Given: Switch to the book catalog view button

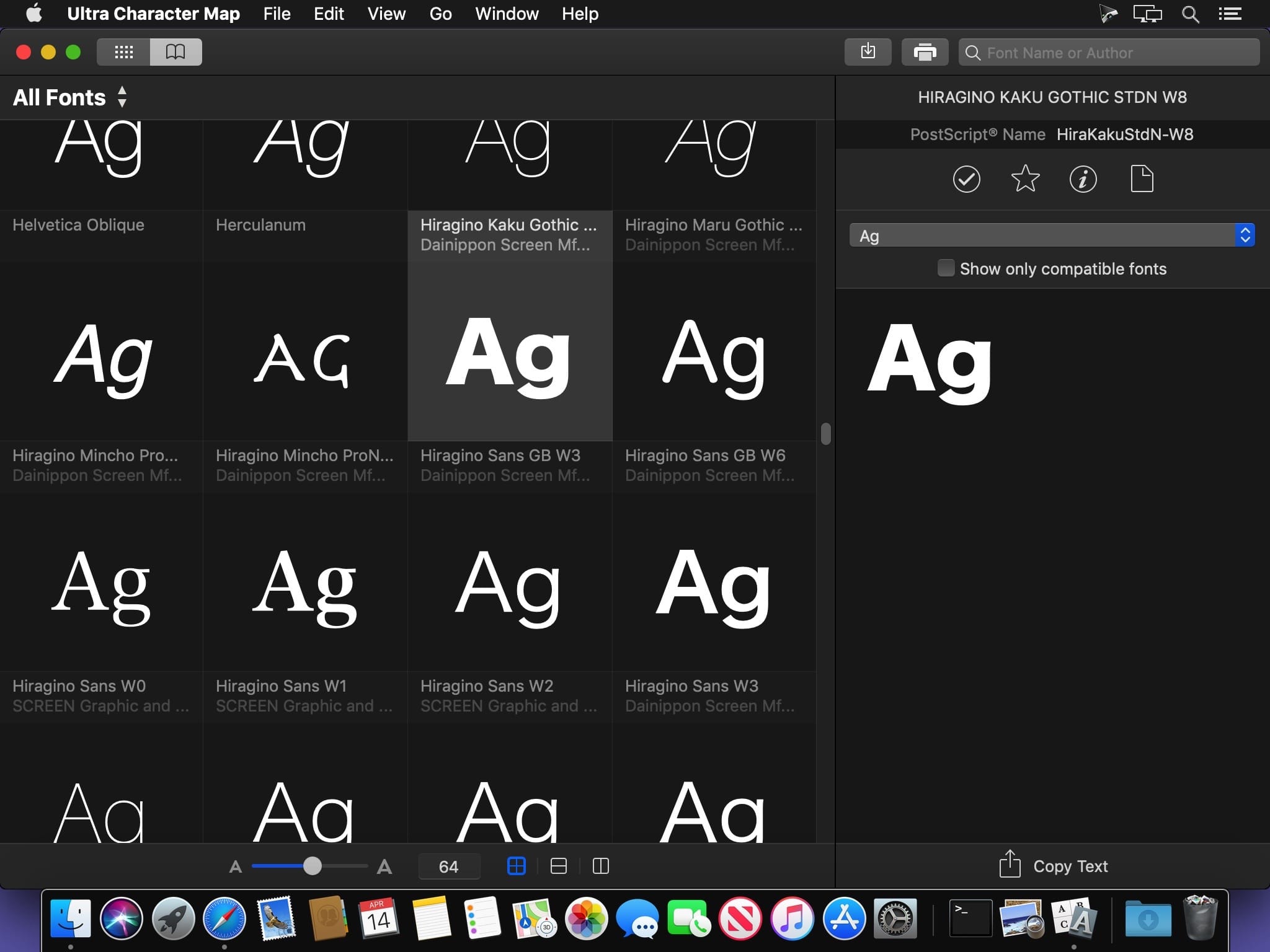Looking at the screenshot, I should click(175, 52).
